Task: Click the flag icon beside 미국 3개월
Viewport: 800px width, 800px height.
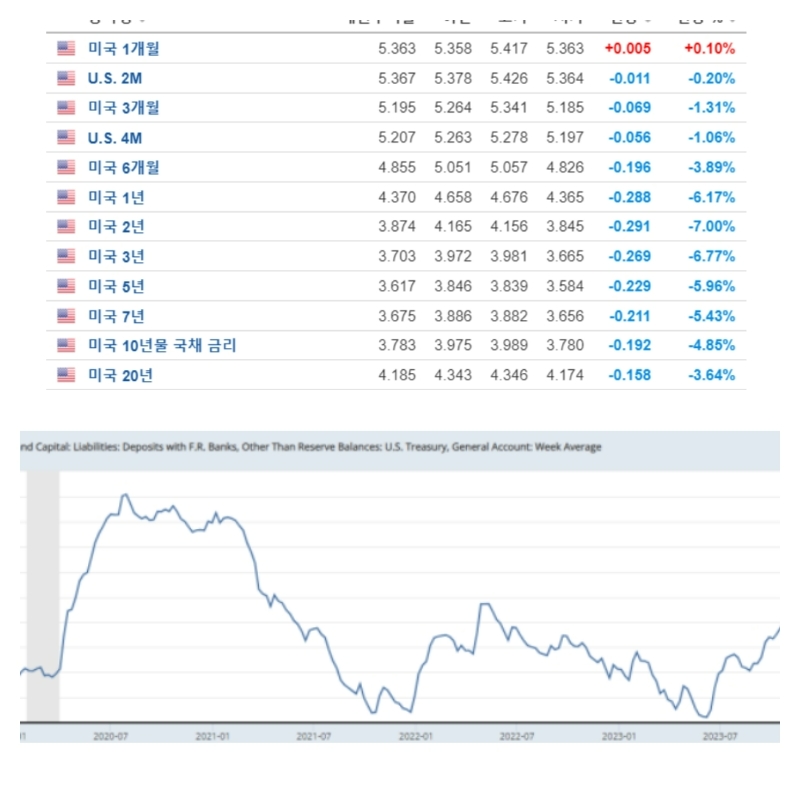Action: point(66,107)
